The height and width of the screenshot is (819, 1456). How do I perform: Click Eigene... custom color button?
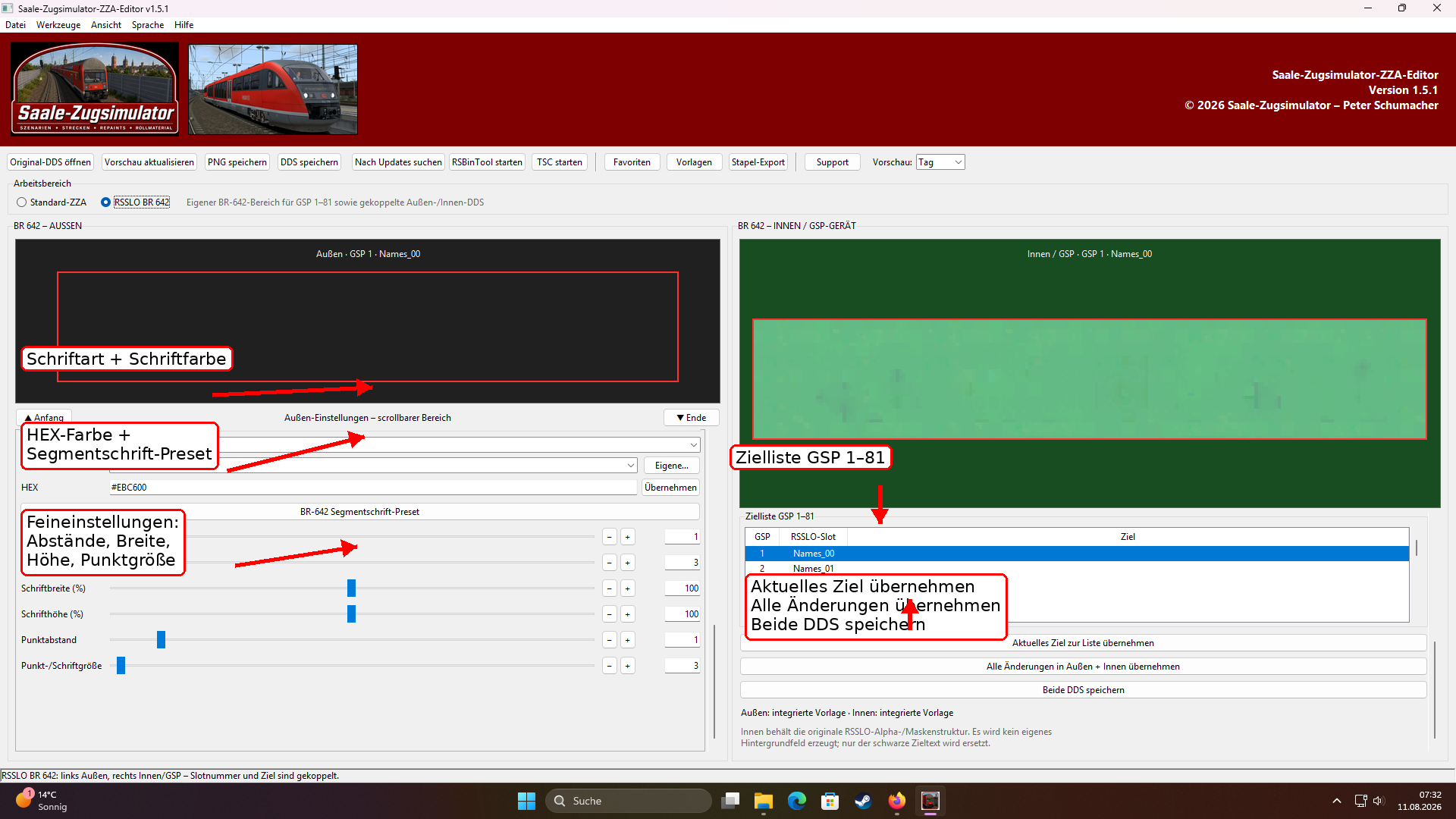pyautogui.click(x=672, y=466)
